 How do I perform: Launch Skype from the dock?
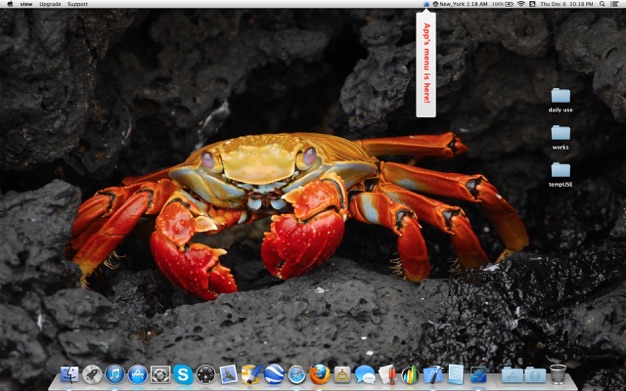pyautogui.click(x=183, y=375)
